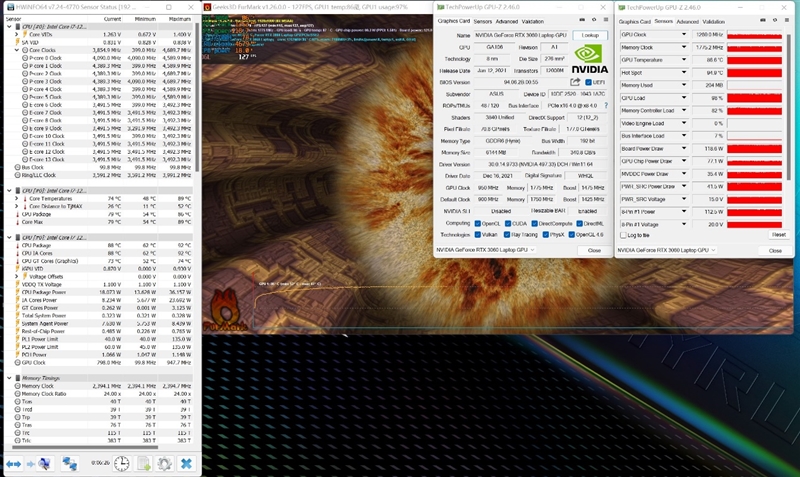
Task: Click BIOS export share icon next to UEFI
Action: [575, 82]
